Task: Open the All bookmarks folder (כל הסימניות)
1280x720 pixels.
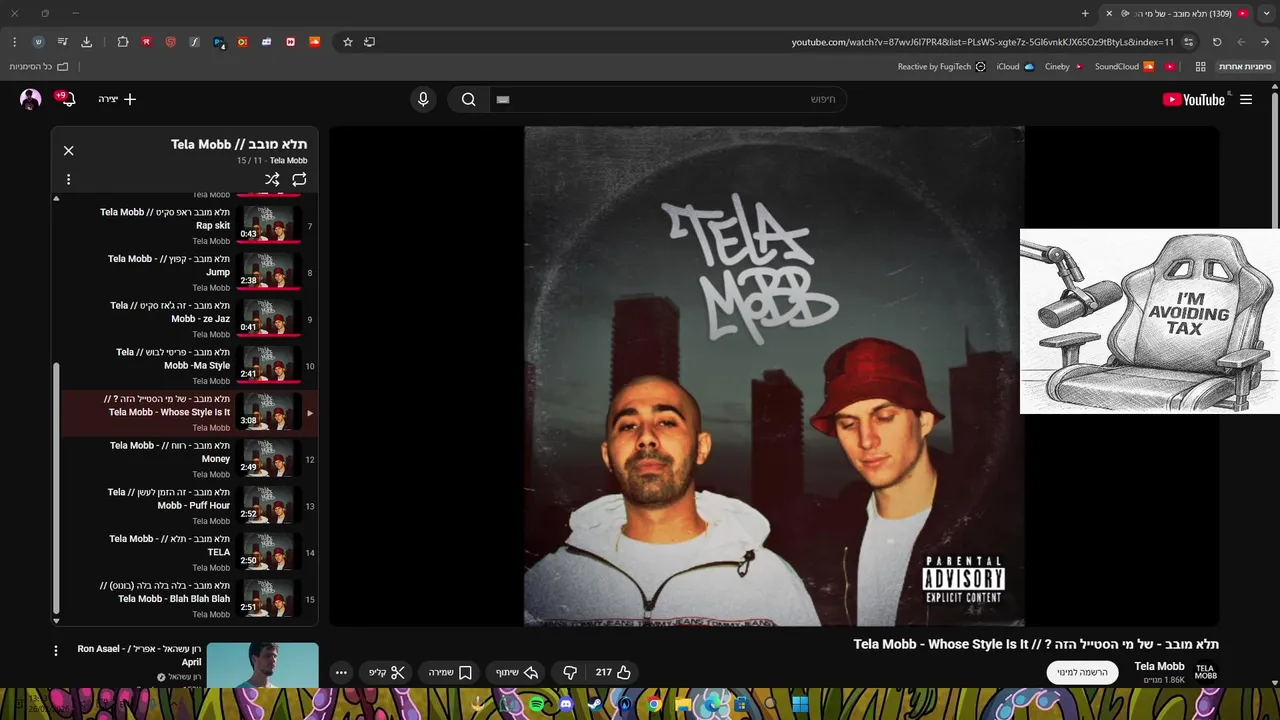Action: point(38,67)
